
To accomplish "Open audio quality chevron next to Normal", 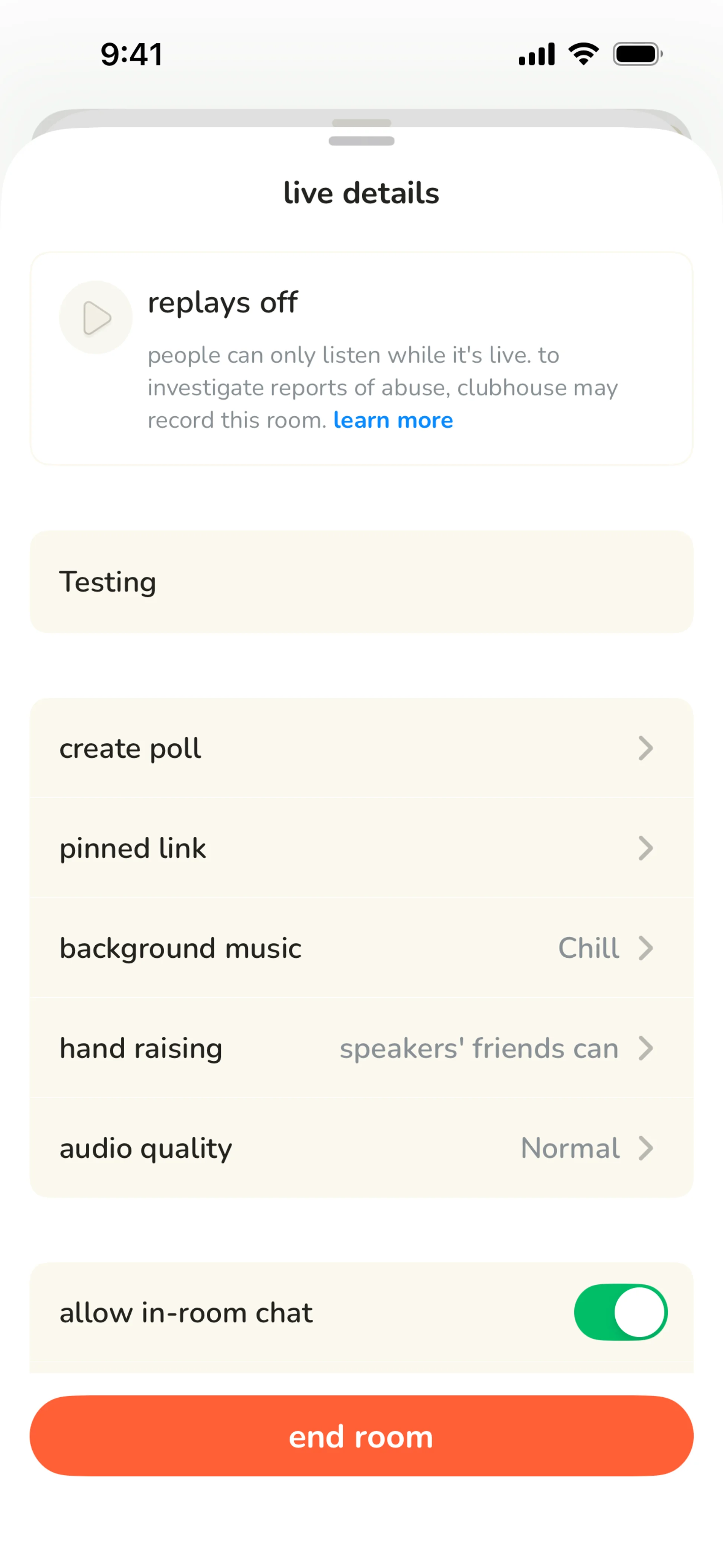I will click(645, 1148).
